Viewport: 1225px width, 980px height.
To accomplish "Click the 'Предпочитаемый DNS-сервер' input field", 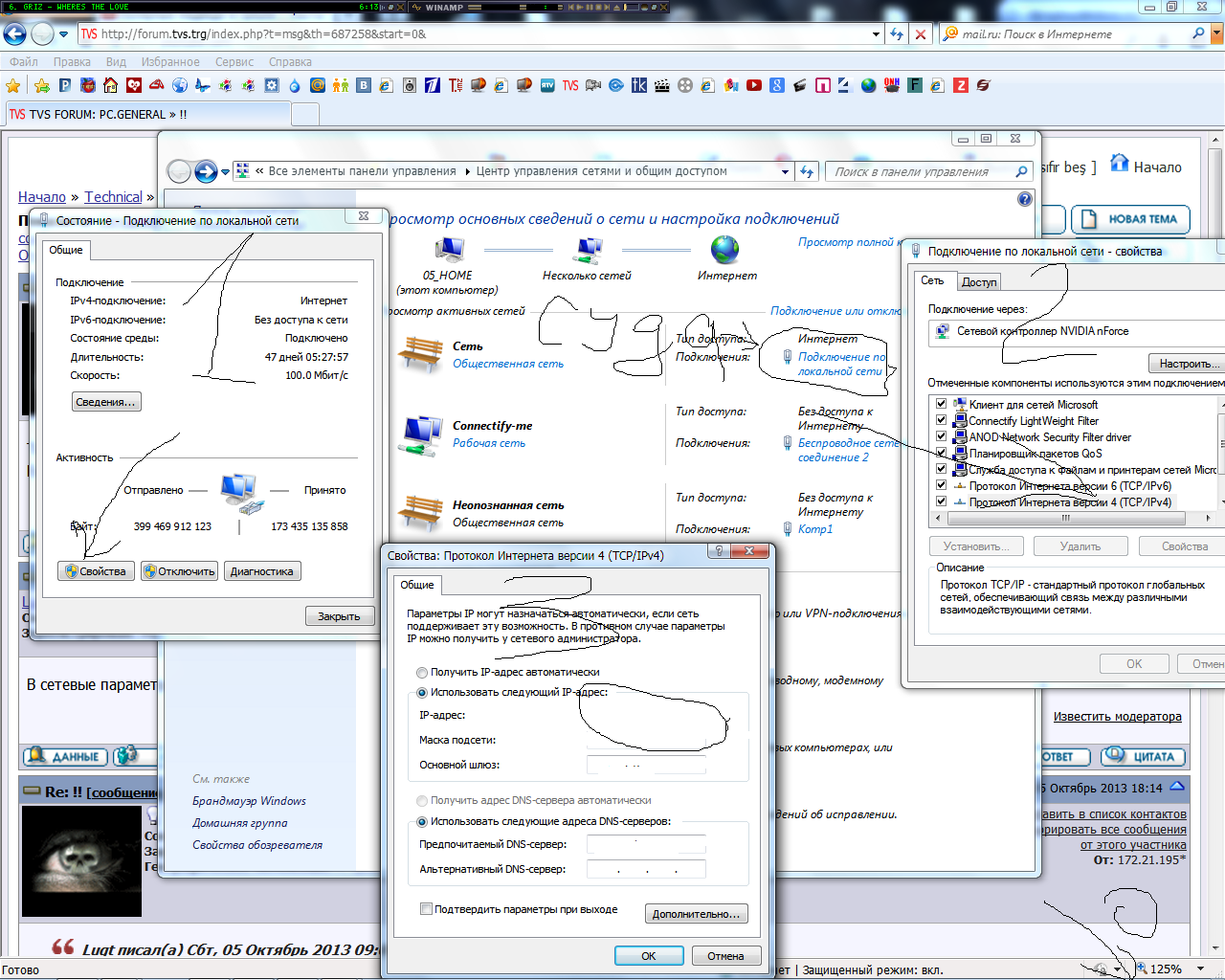I will point(646,844).
